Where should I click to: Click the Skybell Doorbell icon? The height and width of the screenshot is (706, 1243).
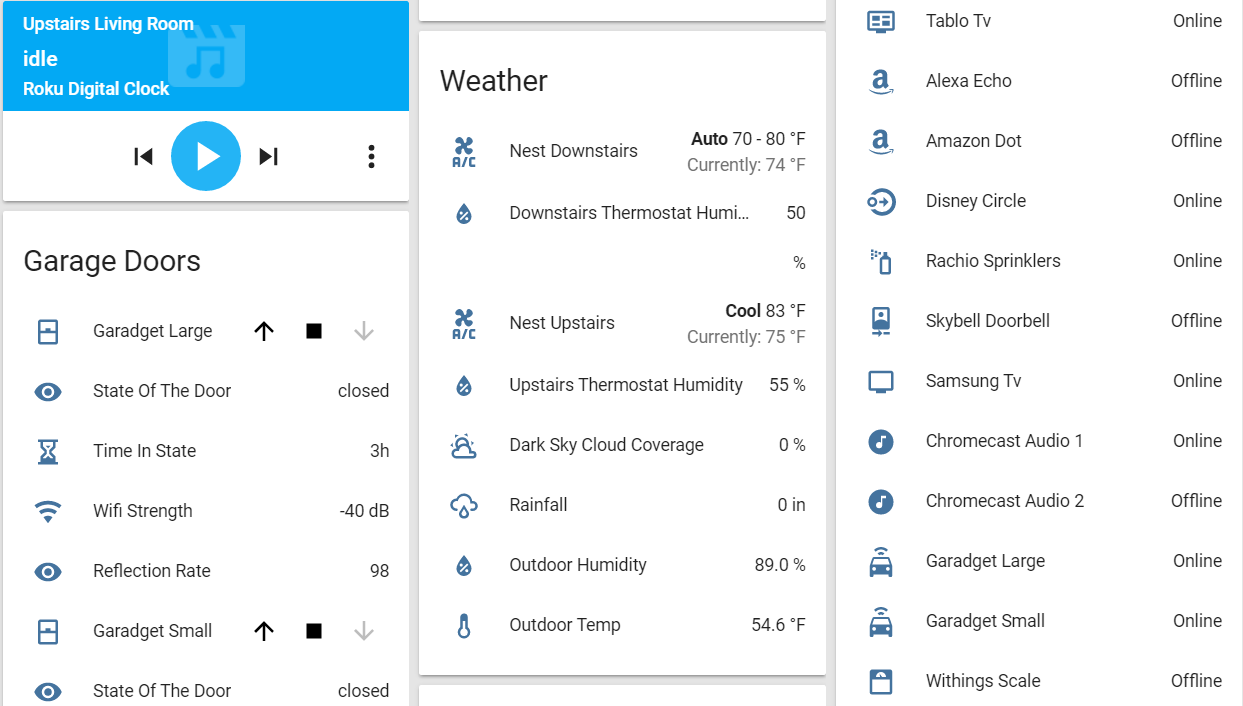pyautogui.click(x=881, y=321)
